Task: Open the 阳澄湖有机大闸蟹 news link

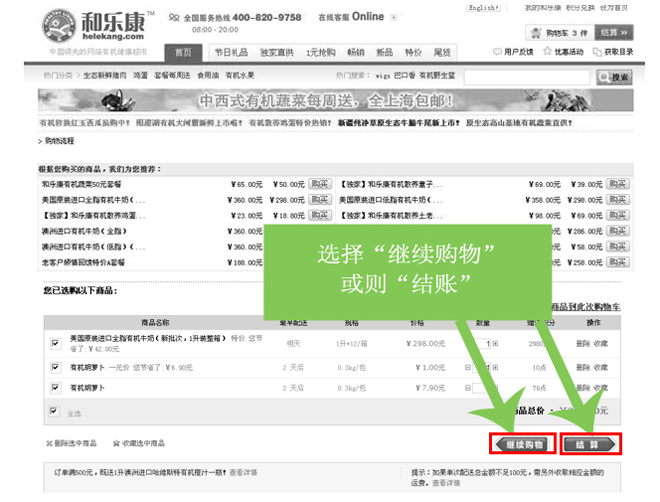Action: click(189, 123)
